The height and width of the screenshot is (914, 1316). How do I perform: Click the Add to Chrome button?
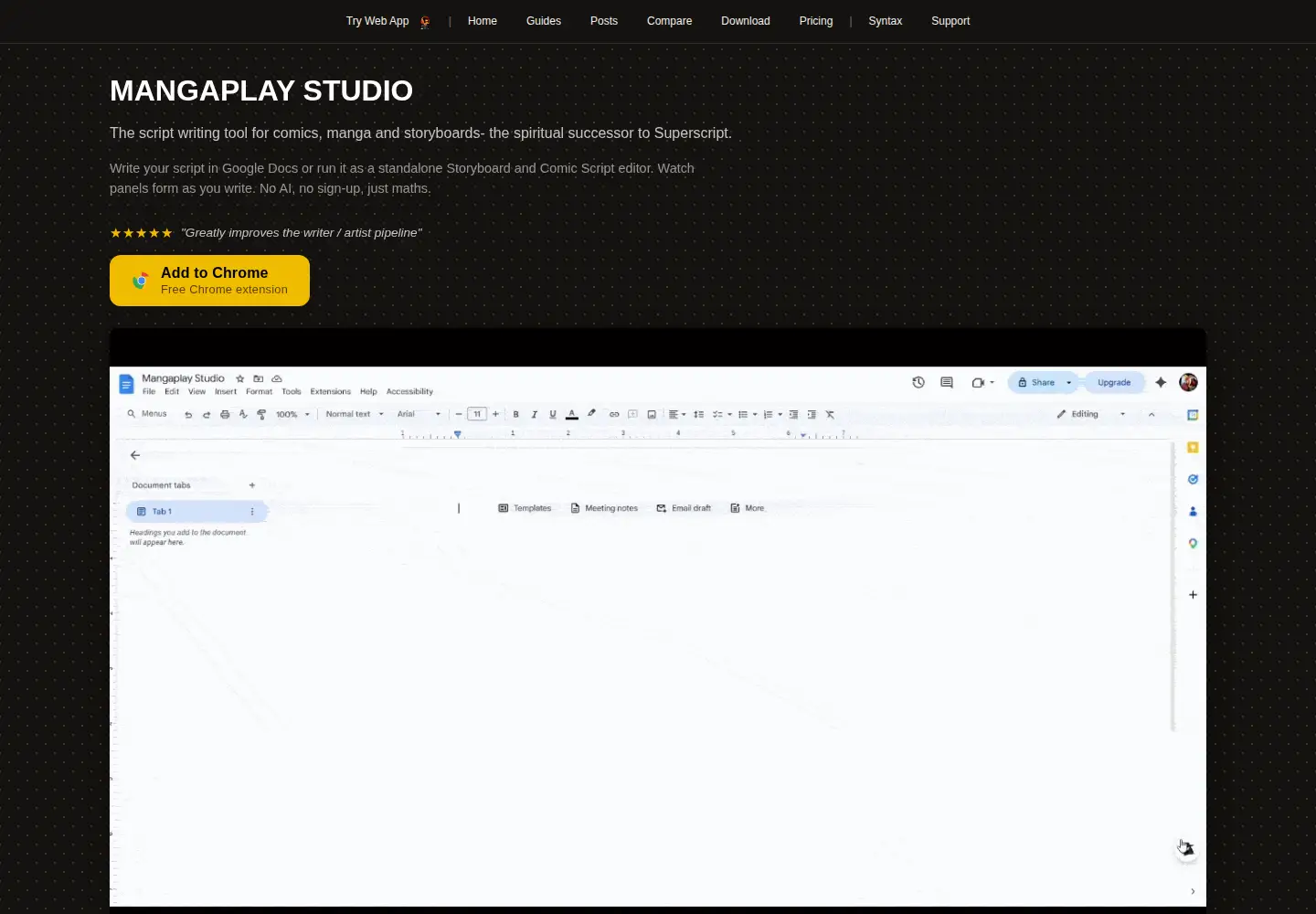[209, 281]
